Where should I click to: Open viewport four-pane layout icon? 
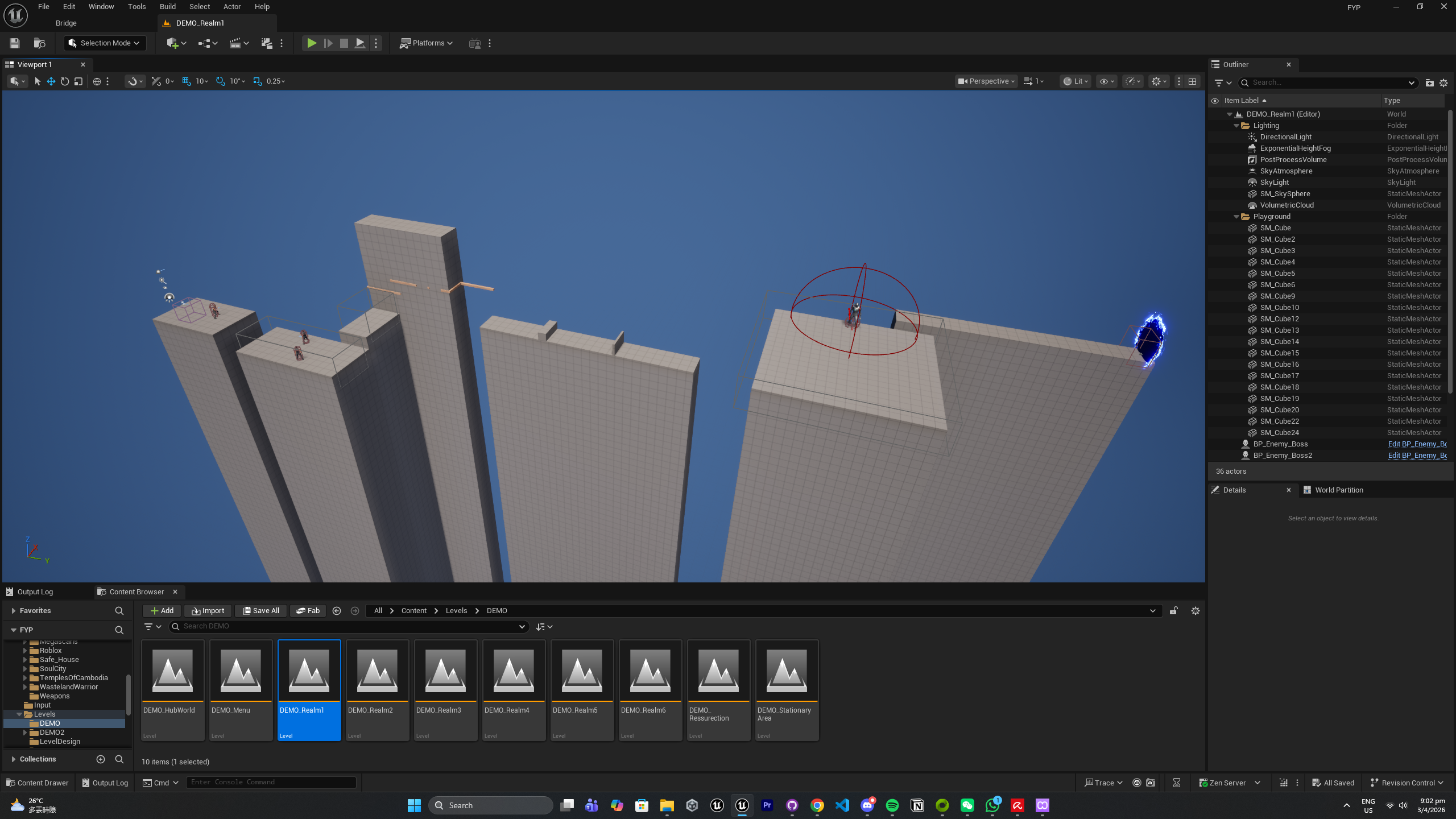pos(1193,81)
